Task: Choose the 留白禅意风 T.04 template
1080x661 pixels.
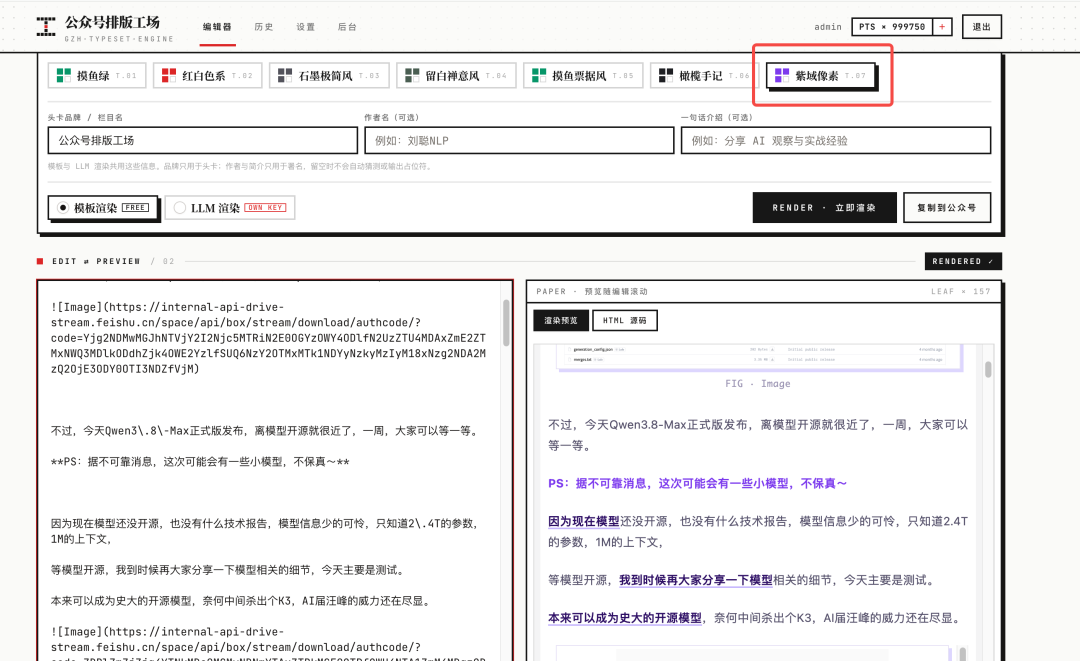Action: pyautogui.click(x=456, y=76)
